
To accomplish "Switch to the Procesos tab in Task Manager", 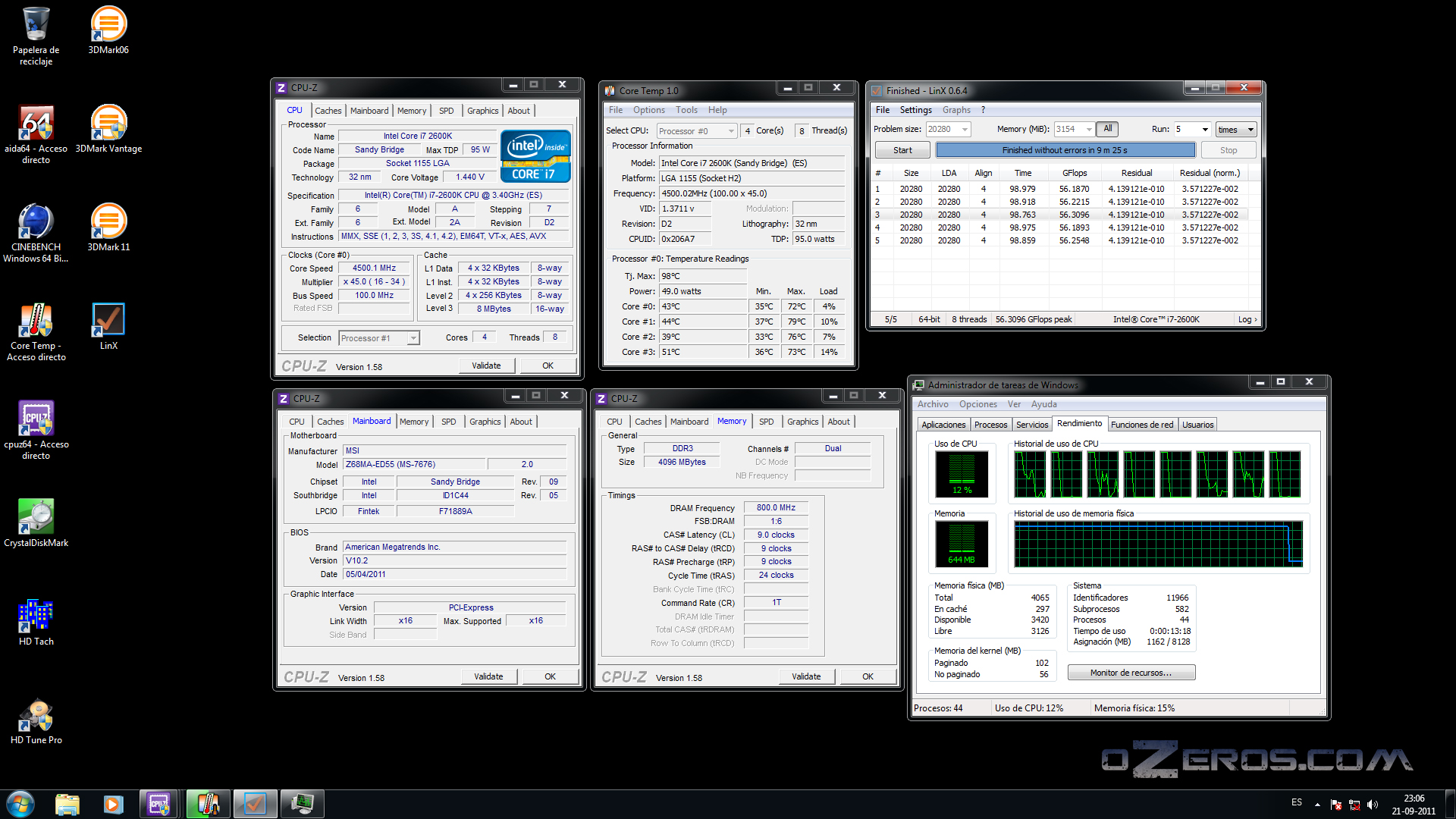I will [x=990, y=425].
